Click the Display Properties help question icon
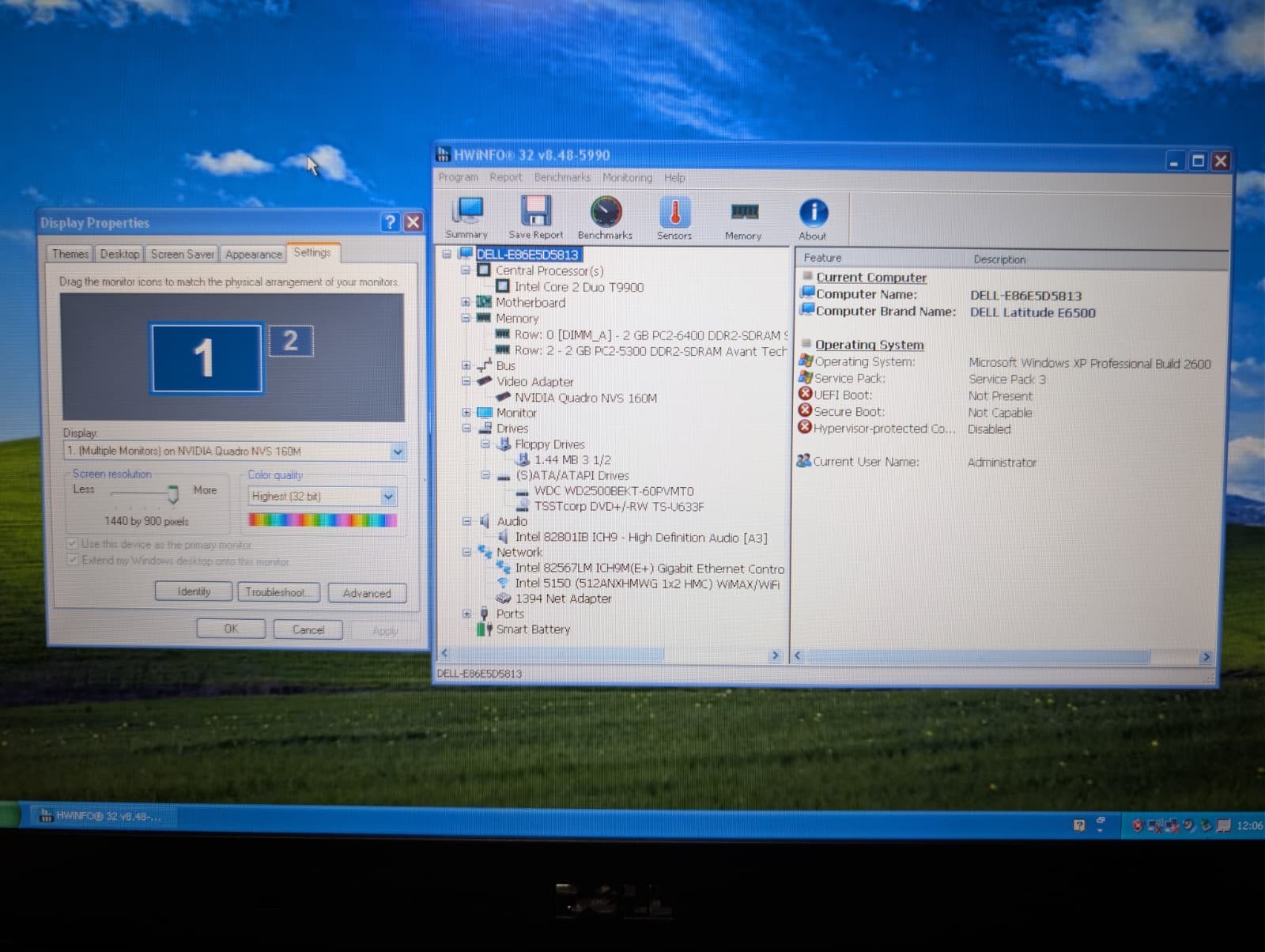 pos(390,222)
